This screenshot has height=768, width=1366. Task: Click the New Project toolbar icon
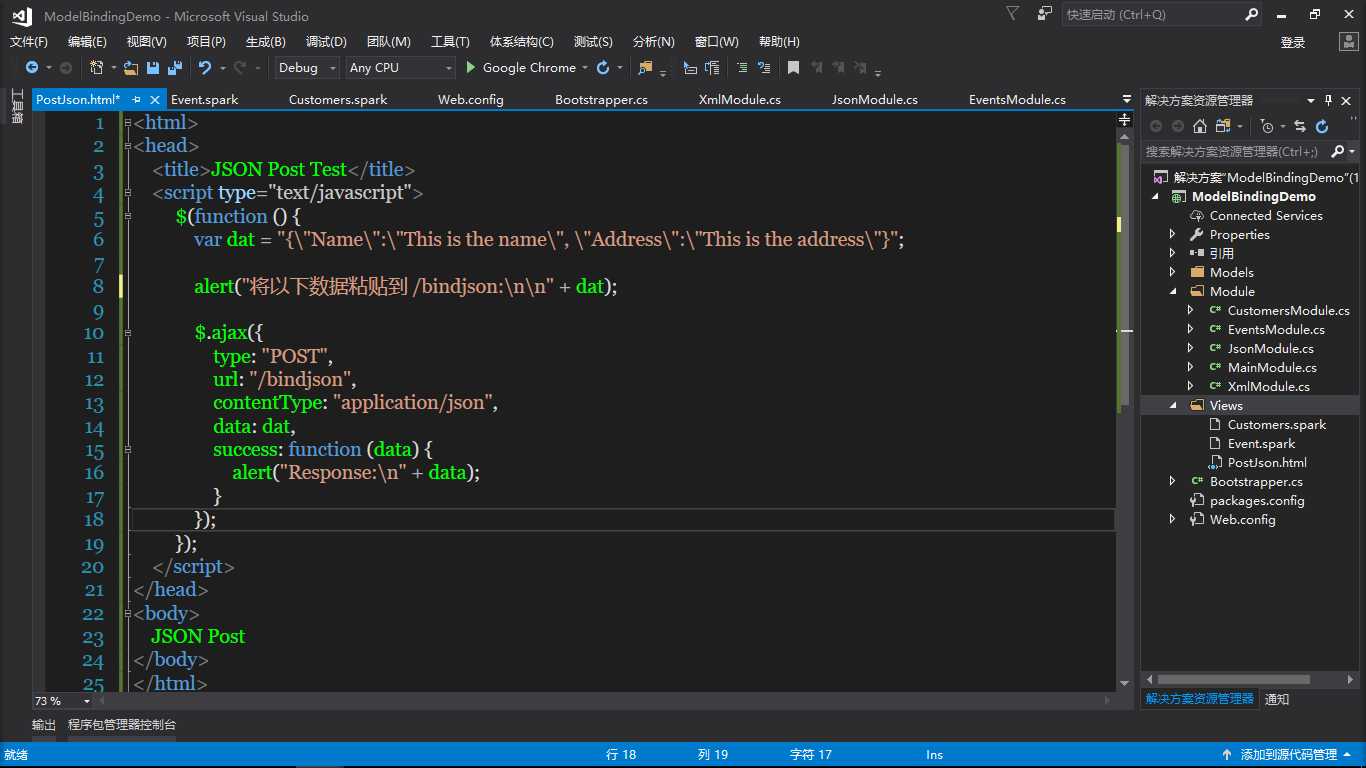[x=96, y=68]
